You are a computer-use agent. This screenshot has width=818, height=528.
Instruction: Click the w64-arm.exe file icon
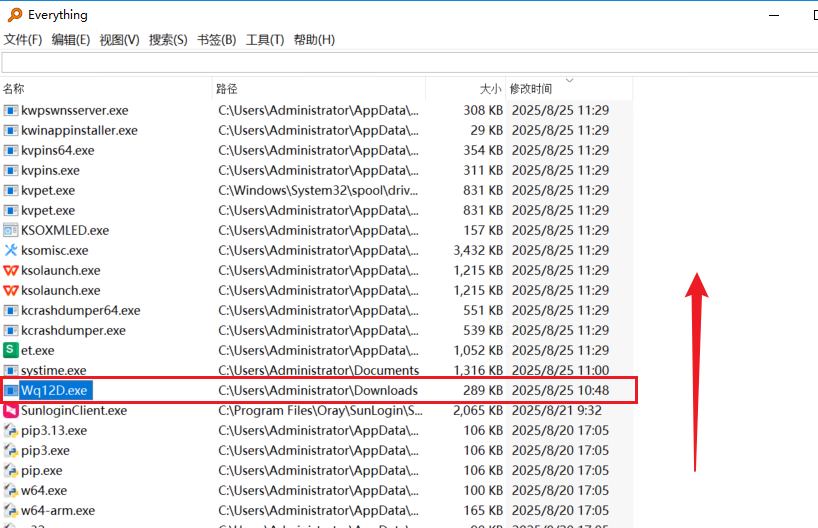[x=11, y=510]
